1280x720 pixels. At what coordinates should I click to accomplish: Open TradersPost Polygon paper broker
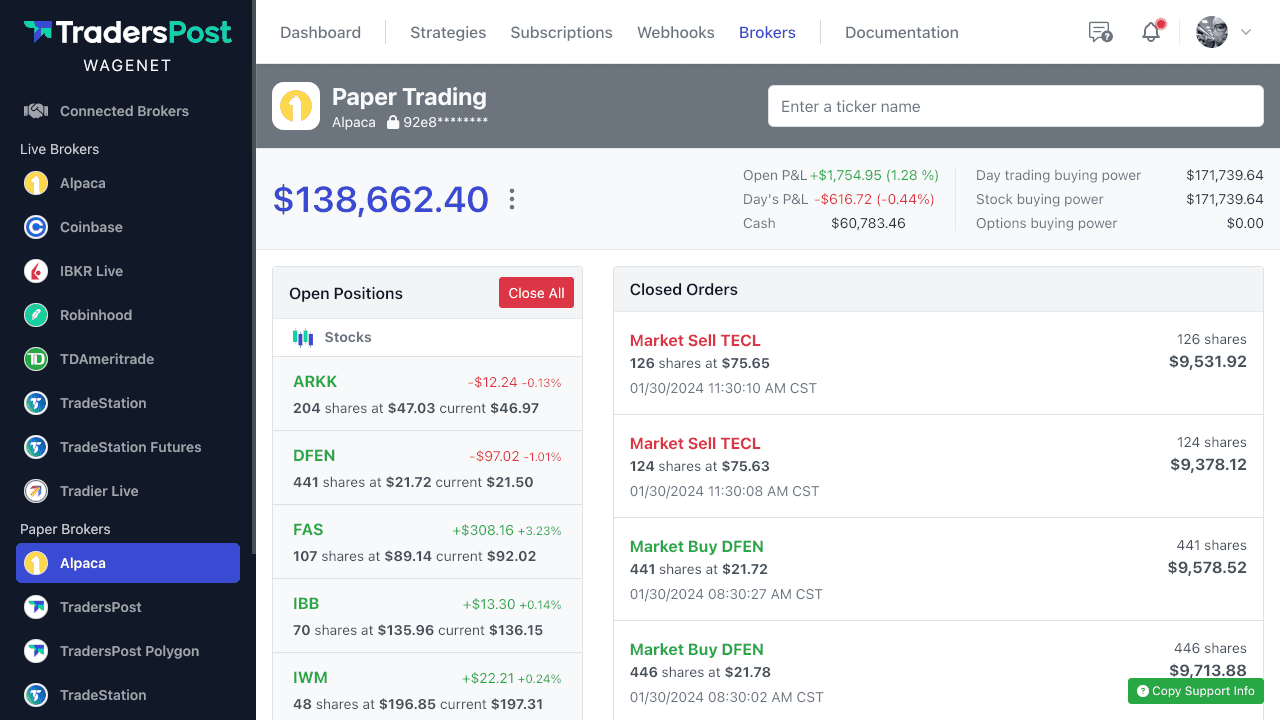pos(128,651)
